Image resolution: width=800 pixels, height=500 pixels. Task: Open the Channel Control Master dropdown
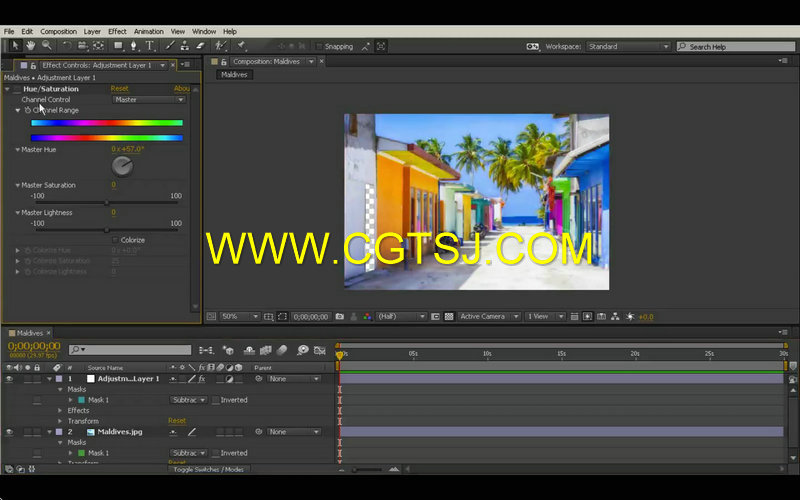pyautogui.click(x=148, y=99)
